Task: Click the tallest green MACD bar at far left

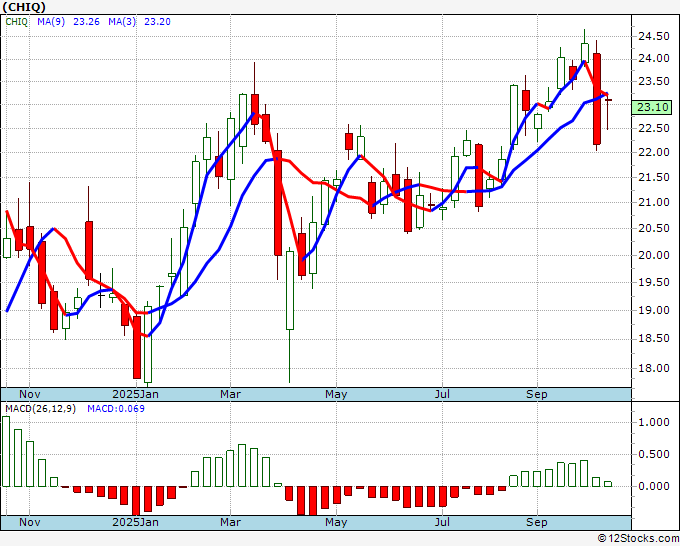Action: click(6, 451)
